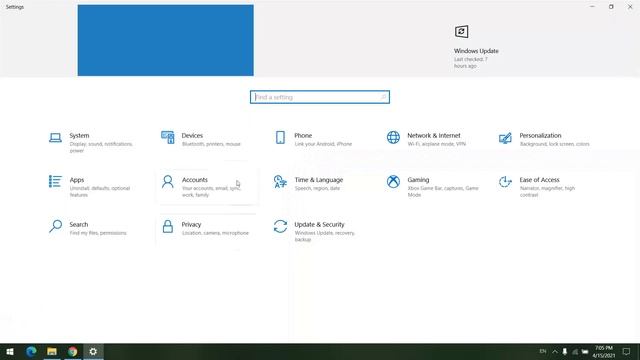Viewport: 640px width, 360px height.
Task: Click the Windows Update label
Action: pos(476,51)
